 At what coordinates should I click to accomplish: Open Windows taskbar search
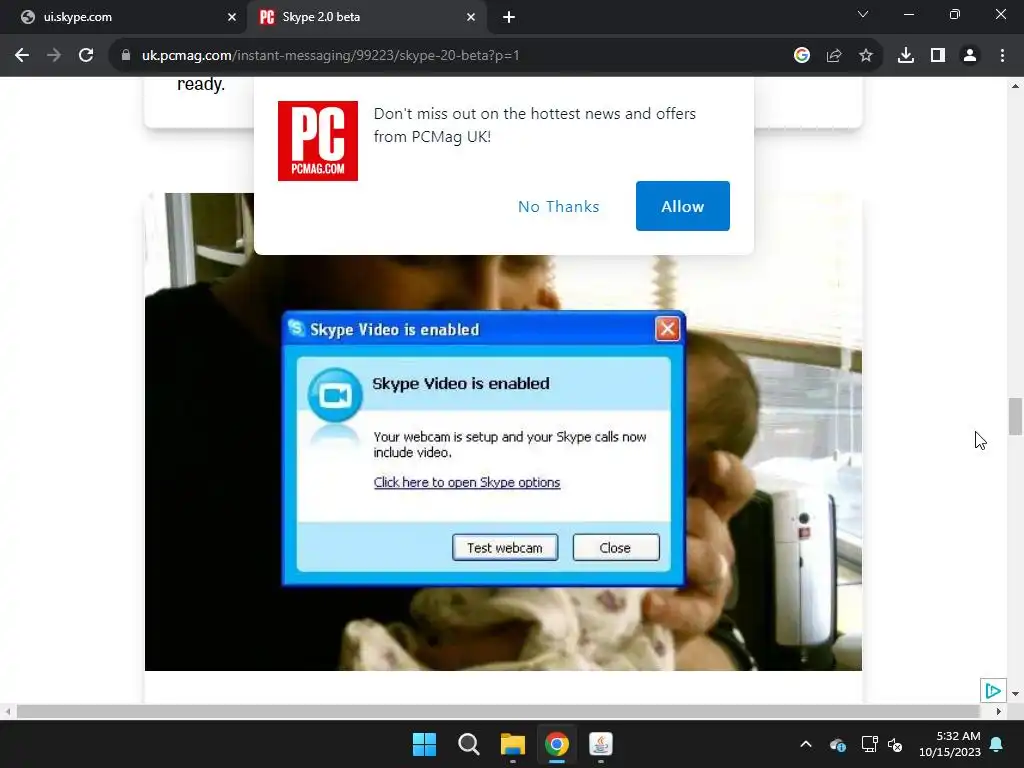click(468, 744)
